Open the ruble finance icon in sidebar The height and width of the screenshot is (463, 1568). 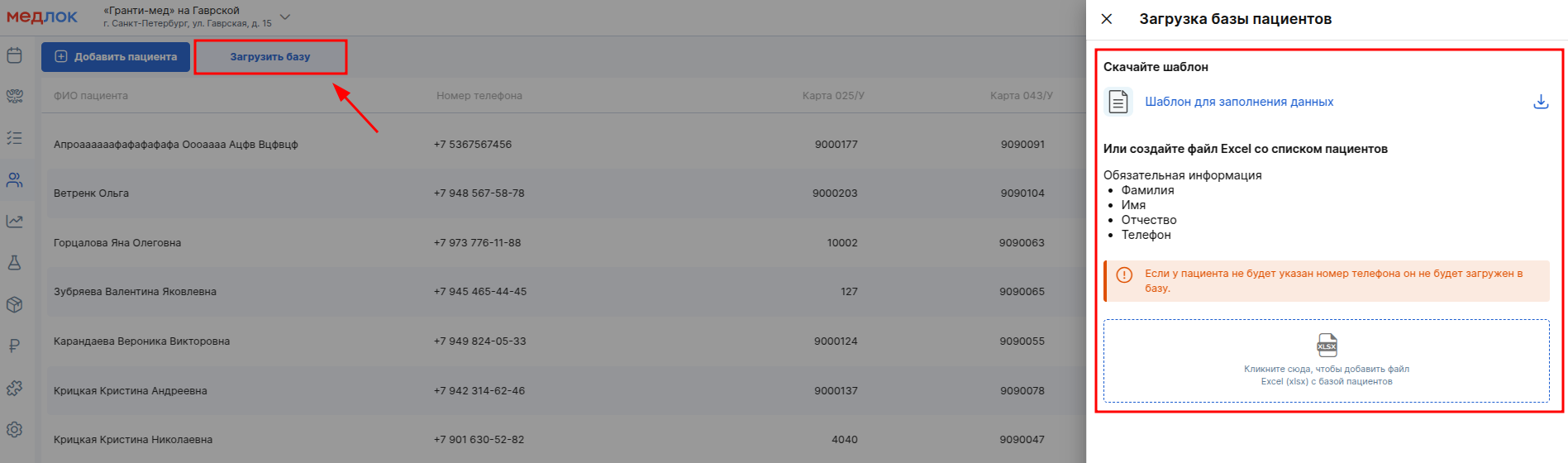(14, 346)
